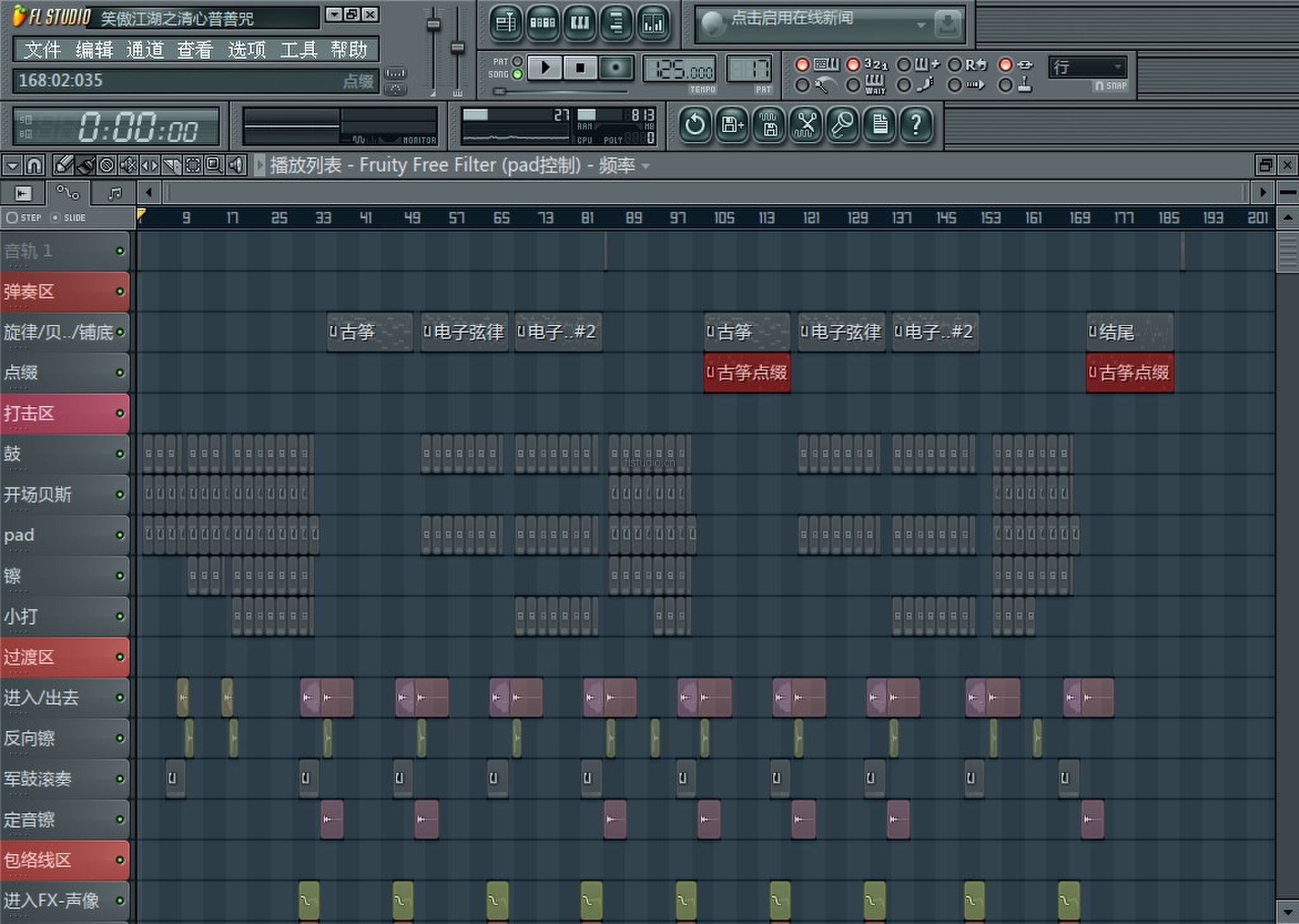The width and height of the screenshot is (1299, 924).
Task: Open the step sequencer icon
Action: (x=543, y=24)
